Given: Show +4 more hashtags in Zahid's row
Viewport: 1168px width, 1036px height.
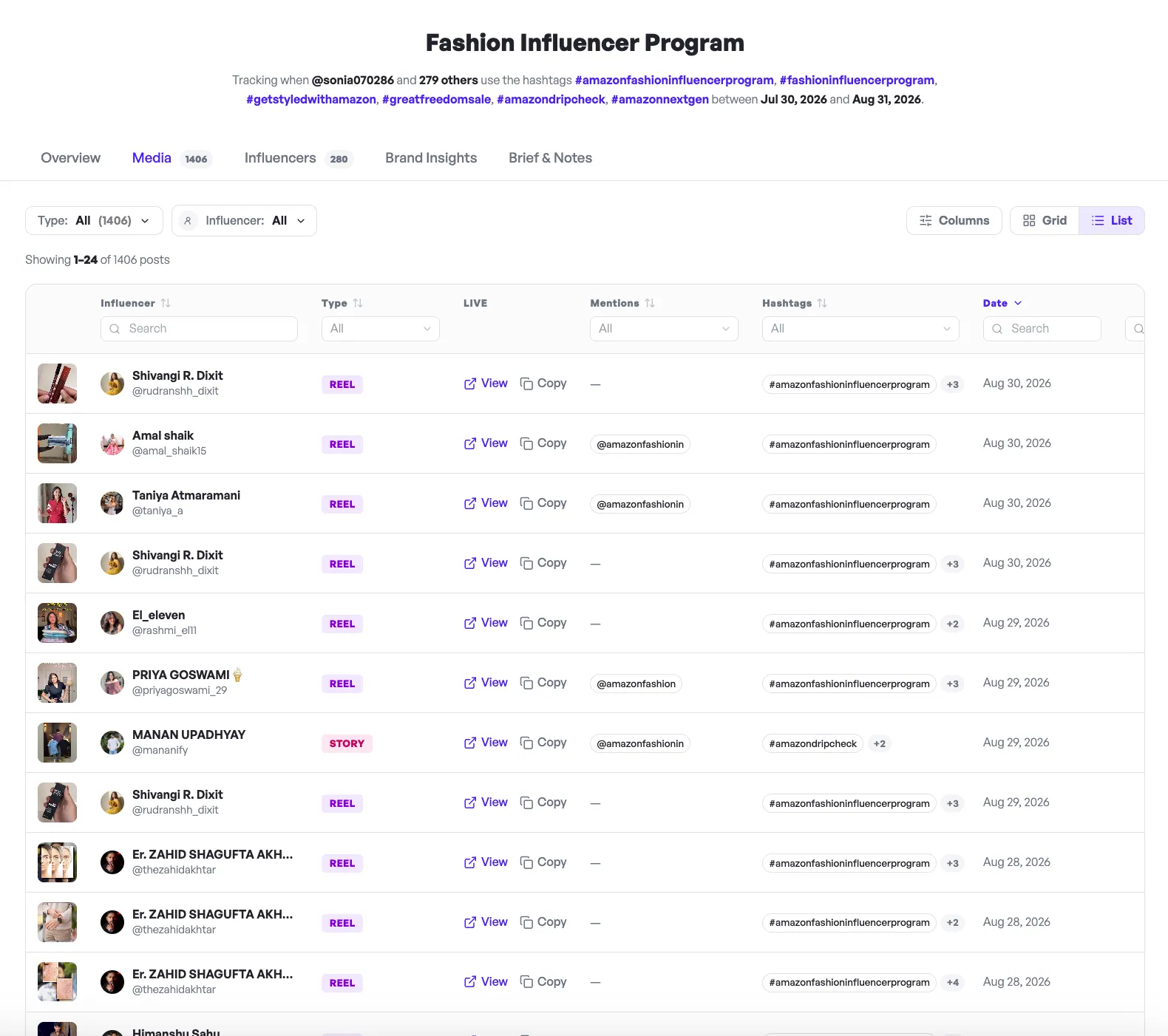Looking at the screenshot, I should [x=953, y=983].
